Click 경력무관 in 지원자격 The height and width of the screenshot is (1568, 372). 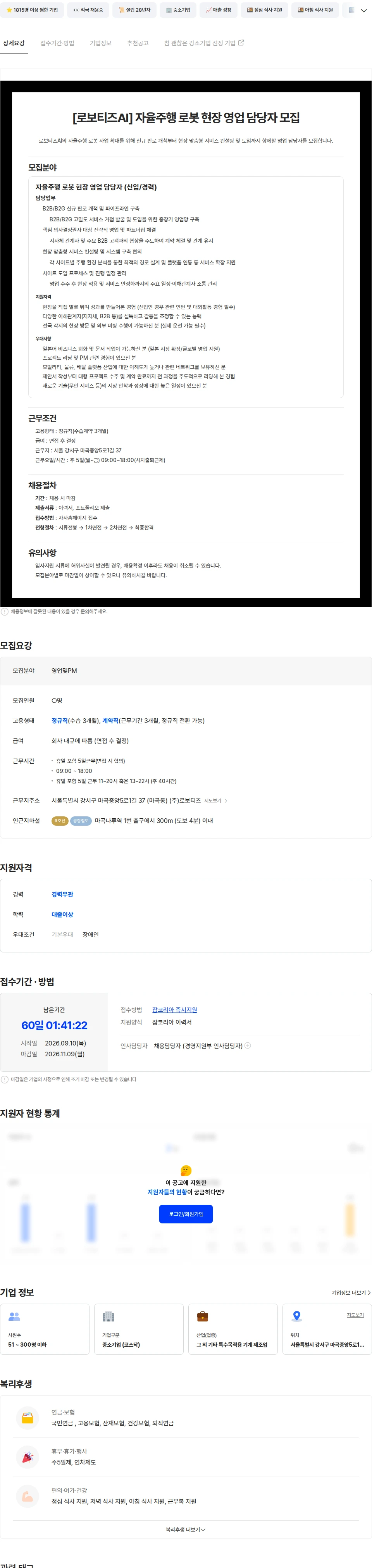[62, 894]
